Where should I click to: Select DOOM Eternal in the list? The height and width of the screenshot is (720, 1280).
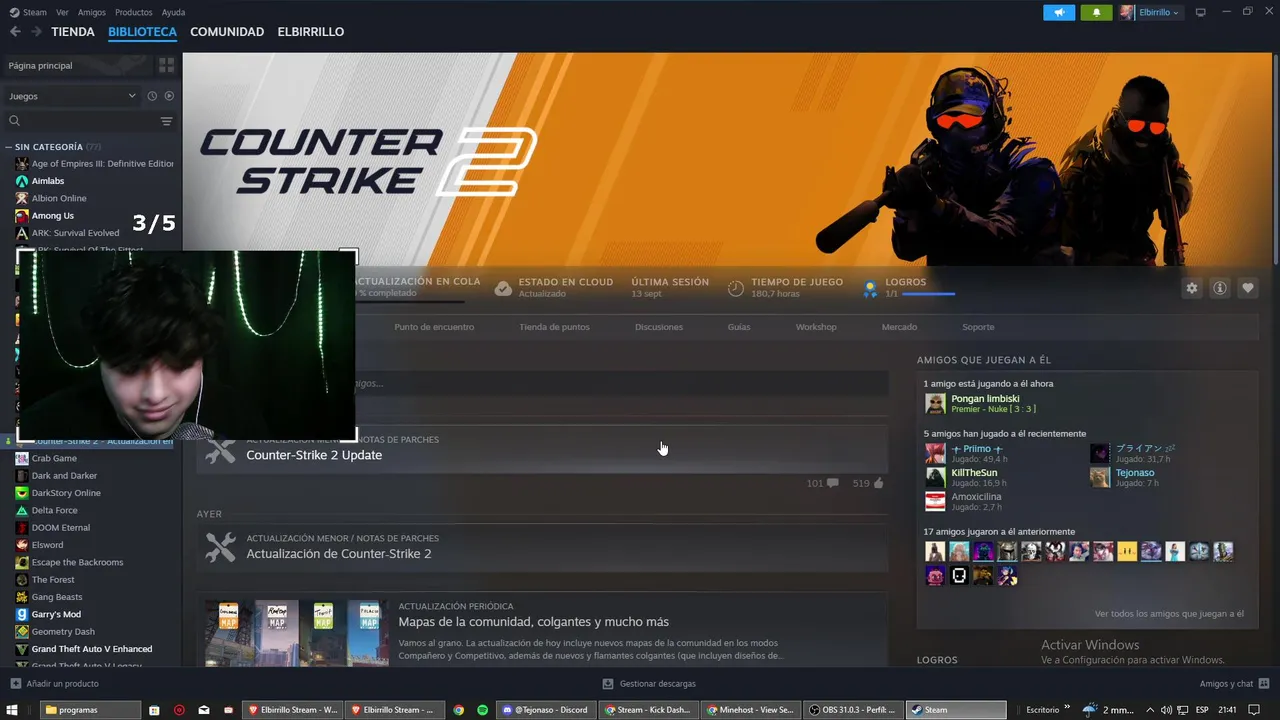(x=60, y=528)
